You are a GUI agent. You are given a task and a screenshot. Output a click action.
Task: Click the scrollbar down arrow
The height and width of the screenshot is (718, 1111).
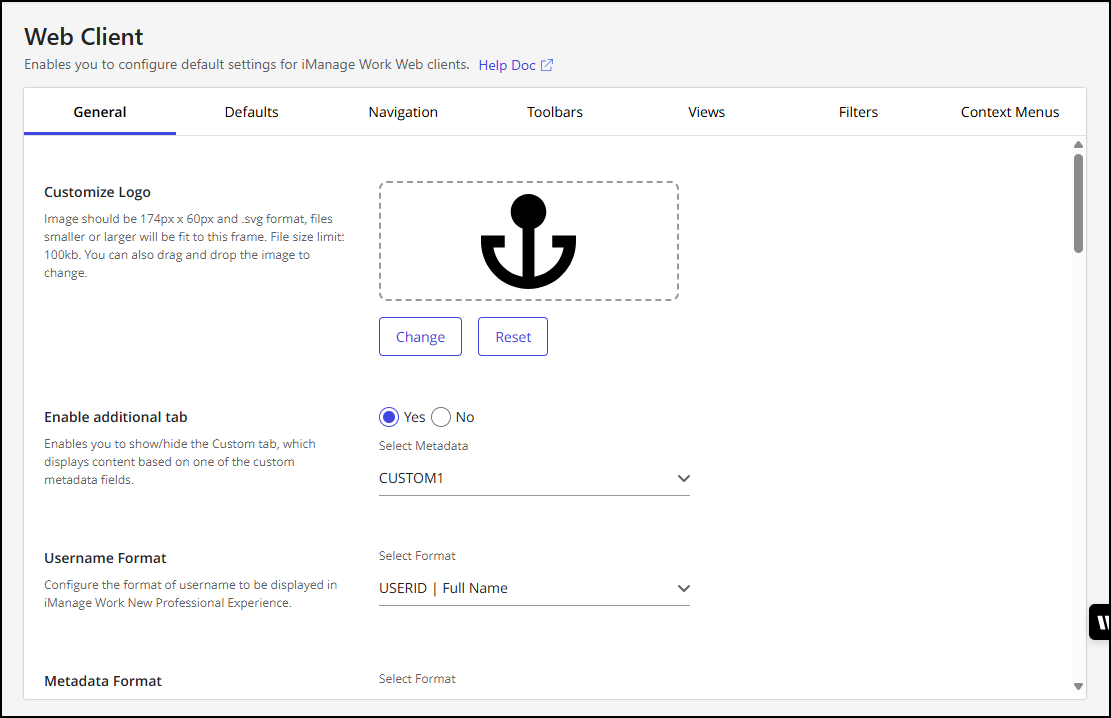click(x=1078, y=686)
